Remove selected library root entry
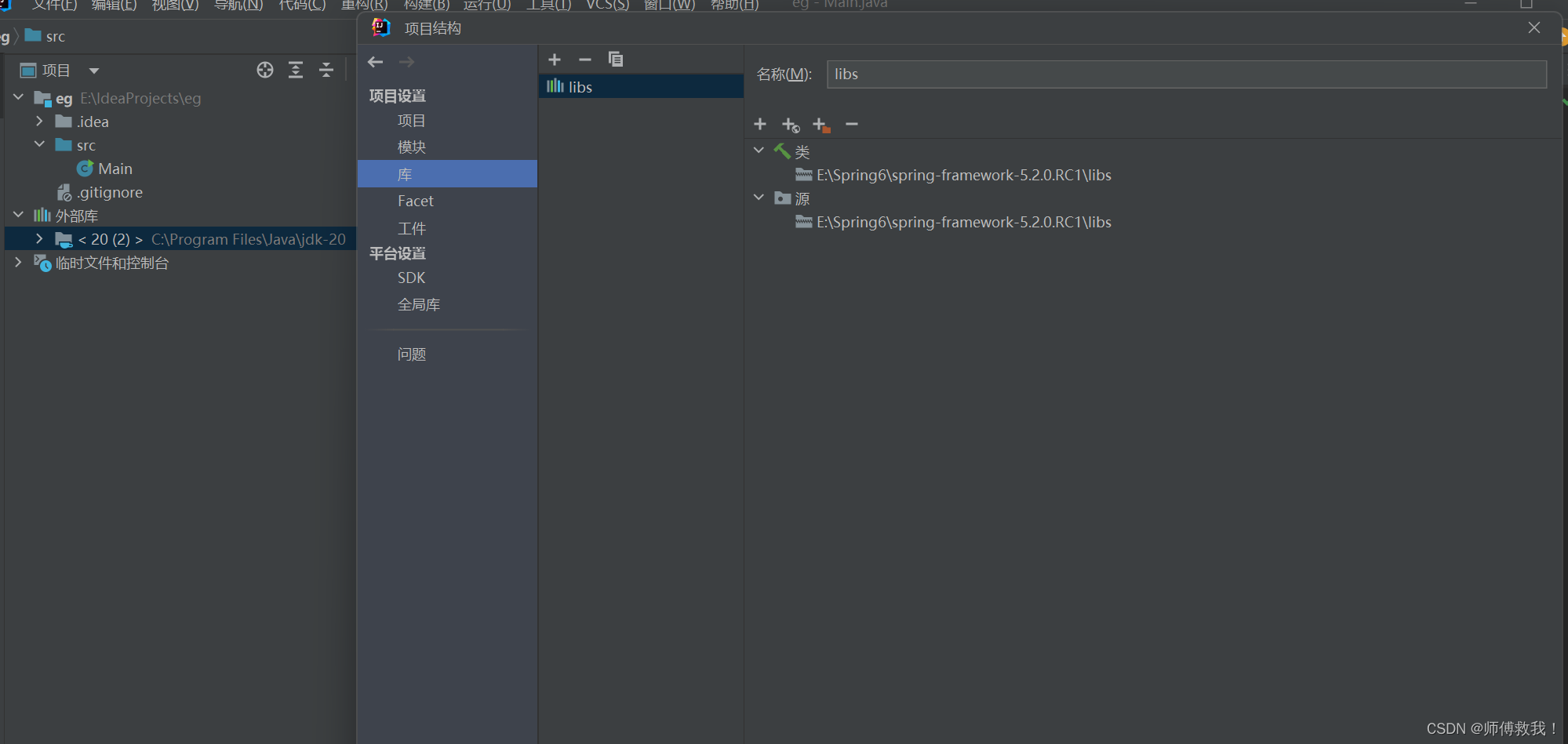1568x744 pixels. 852,124
